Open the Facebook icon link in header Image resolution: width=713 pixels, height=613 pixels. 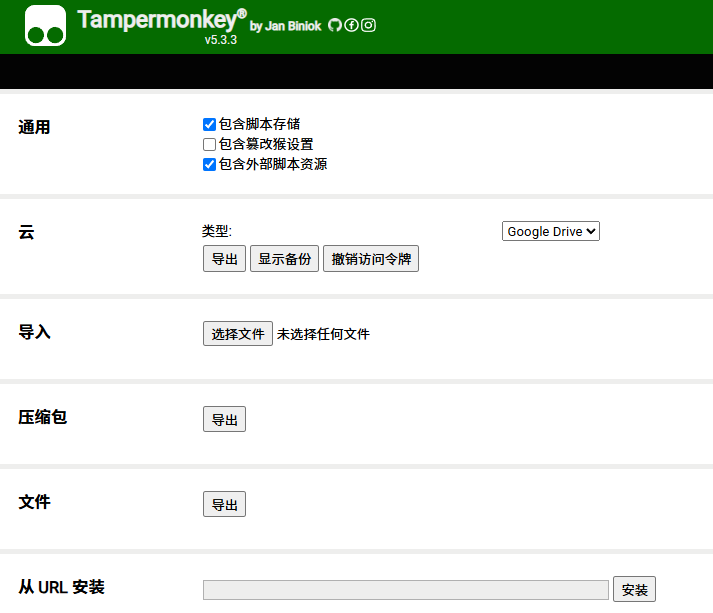click(351, 25)
